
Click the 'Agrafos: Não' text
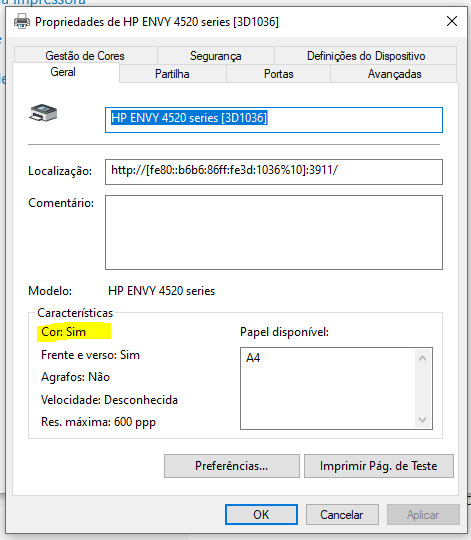click(x=75, y=377)
